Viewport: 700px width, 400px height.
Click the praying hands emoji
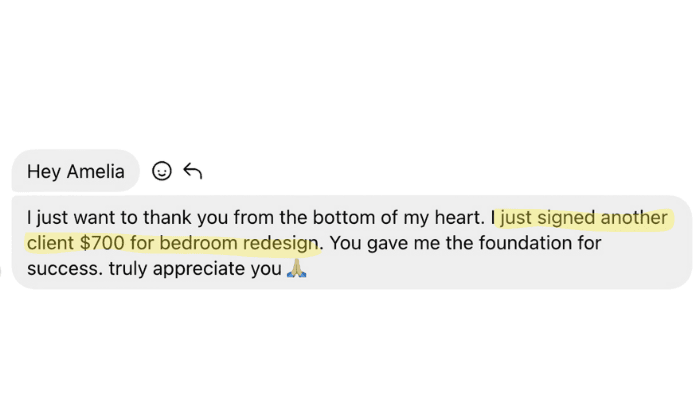[x=295, y=269]
